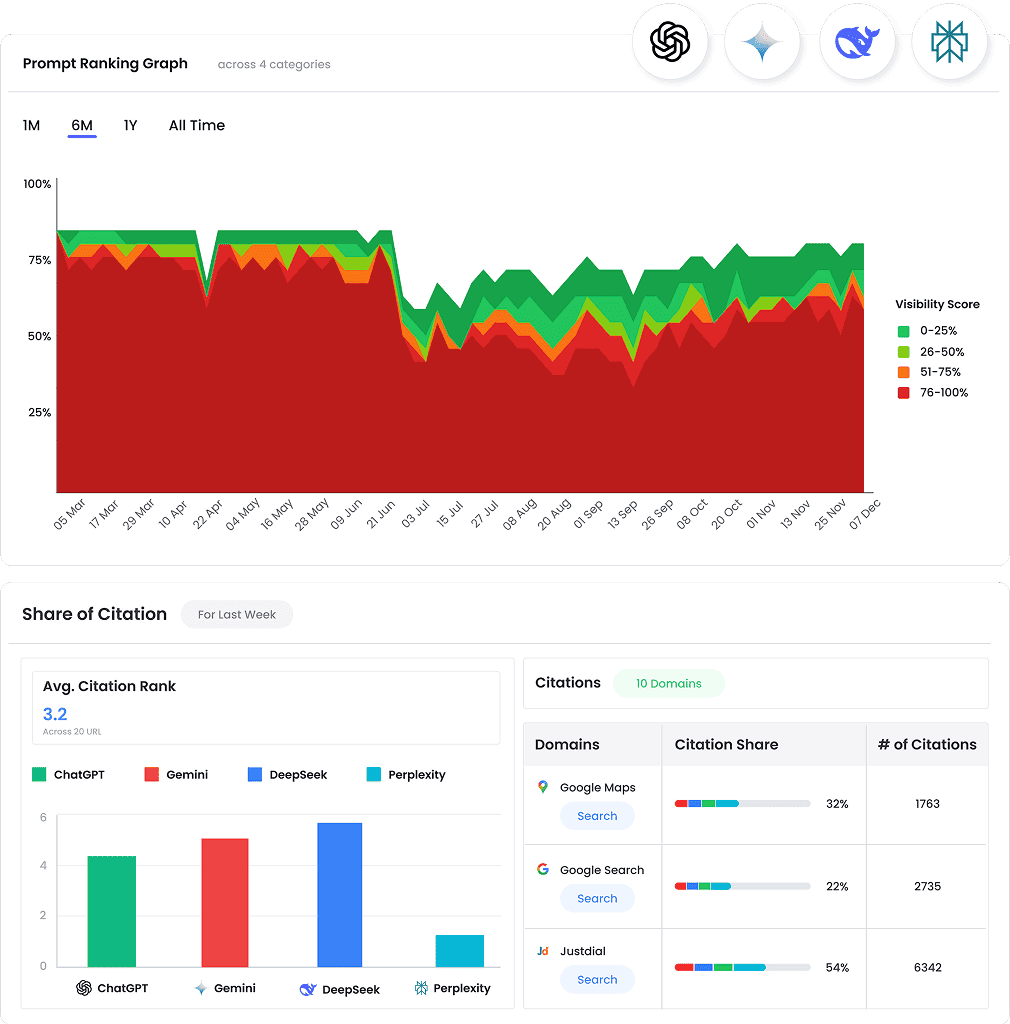Switch to the 1Y time range tab
Screen dimensions: 1010x1024
pos(130,125)
